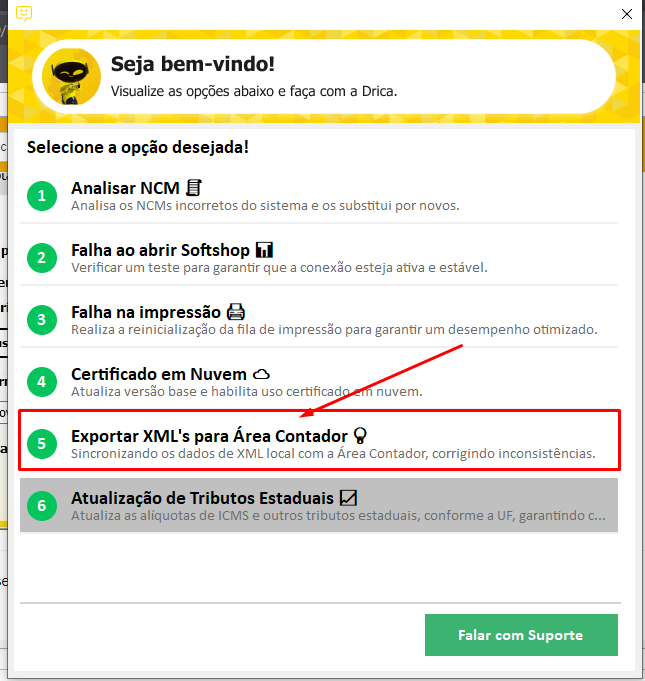Viewport: 645px width, 681px height.
Task: Click the scroll icon beside Analisar NCM
Action: [x=194, y=188]
